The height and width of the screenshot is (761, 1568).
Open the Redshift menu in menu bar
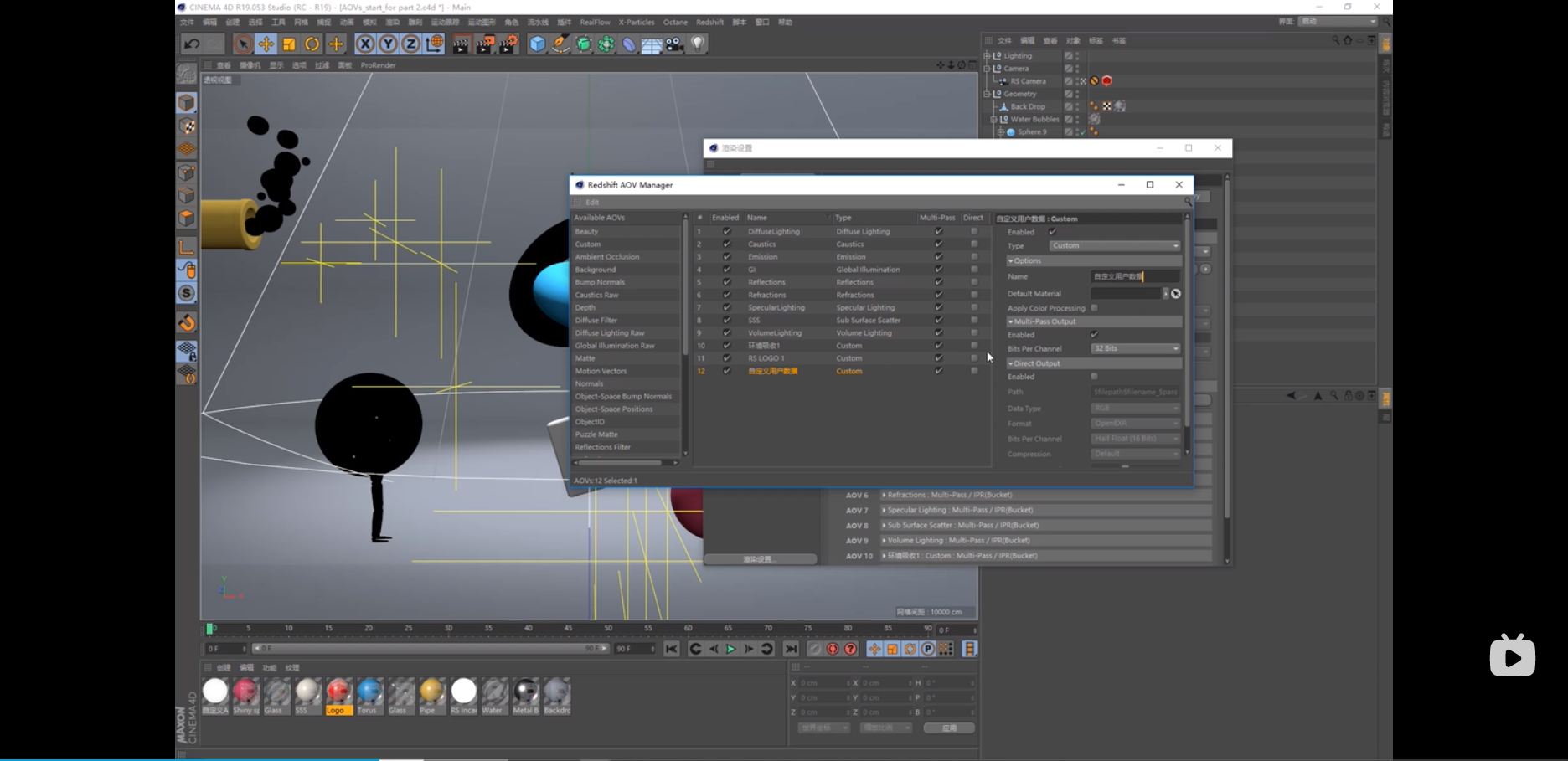point(710,22)
